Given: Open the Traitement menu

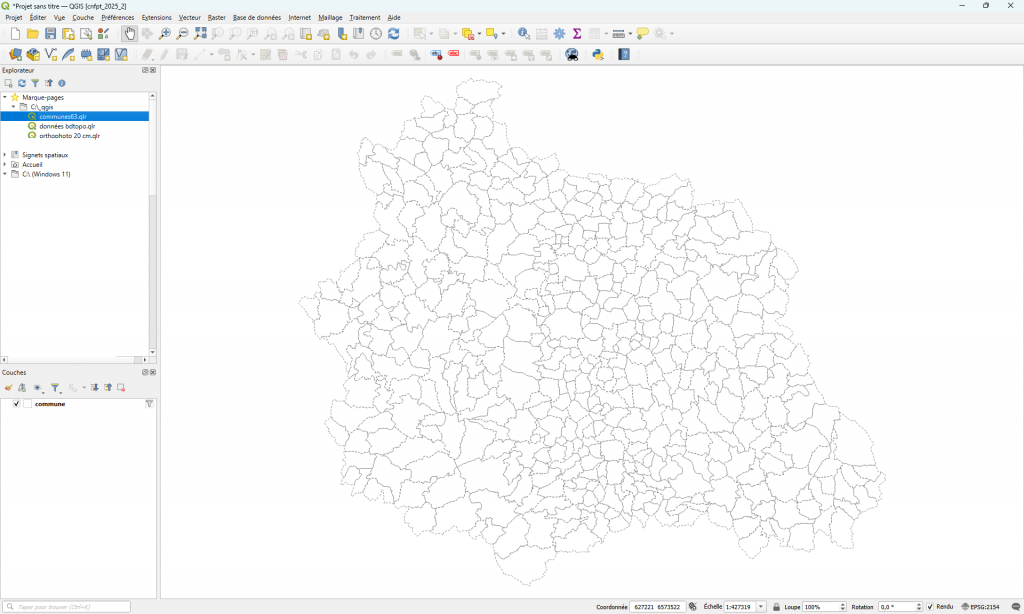Looking at the screenshot, I should (x=364, y=18).
